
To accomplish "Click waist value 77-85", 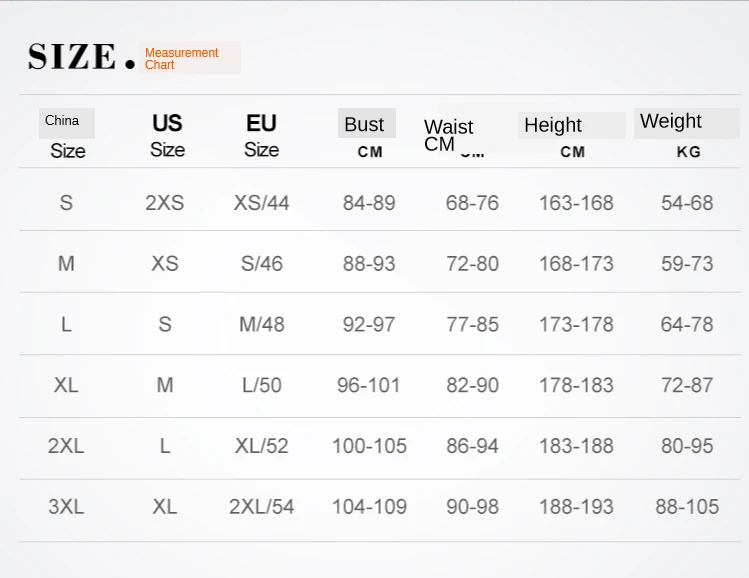I will [x=472, y=324].
